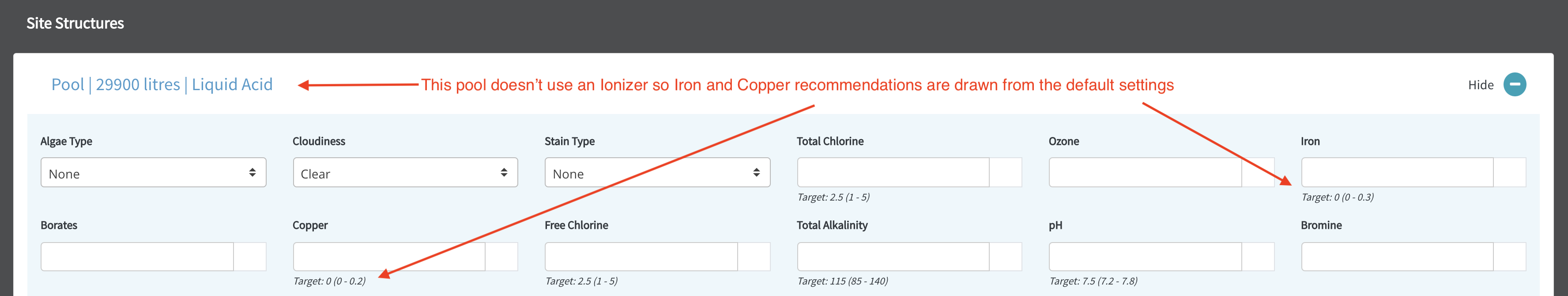The image size is (1568, 296).
Task: Expand the Stain Type dropdown
Action: click(657, 172)
